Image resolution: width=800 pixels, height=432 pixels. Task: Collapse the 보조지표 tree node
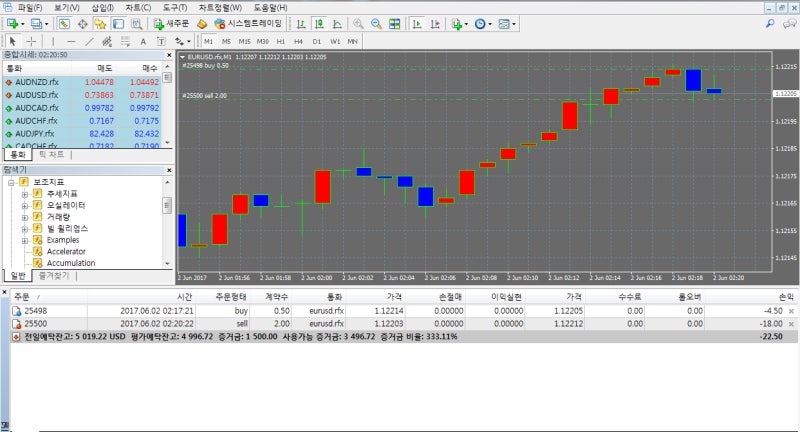tap(11, 182)
